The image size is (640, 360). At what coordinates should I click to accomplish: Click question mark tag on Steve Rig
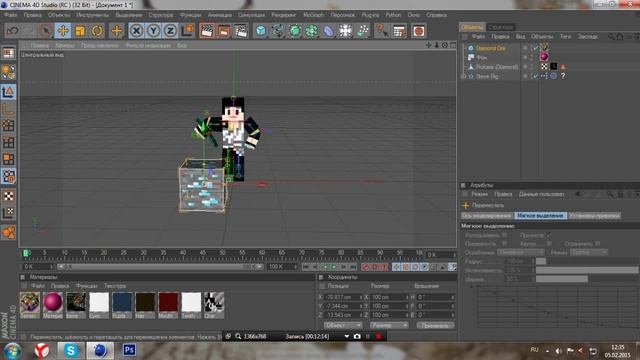click(x=563, y=76)
